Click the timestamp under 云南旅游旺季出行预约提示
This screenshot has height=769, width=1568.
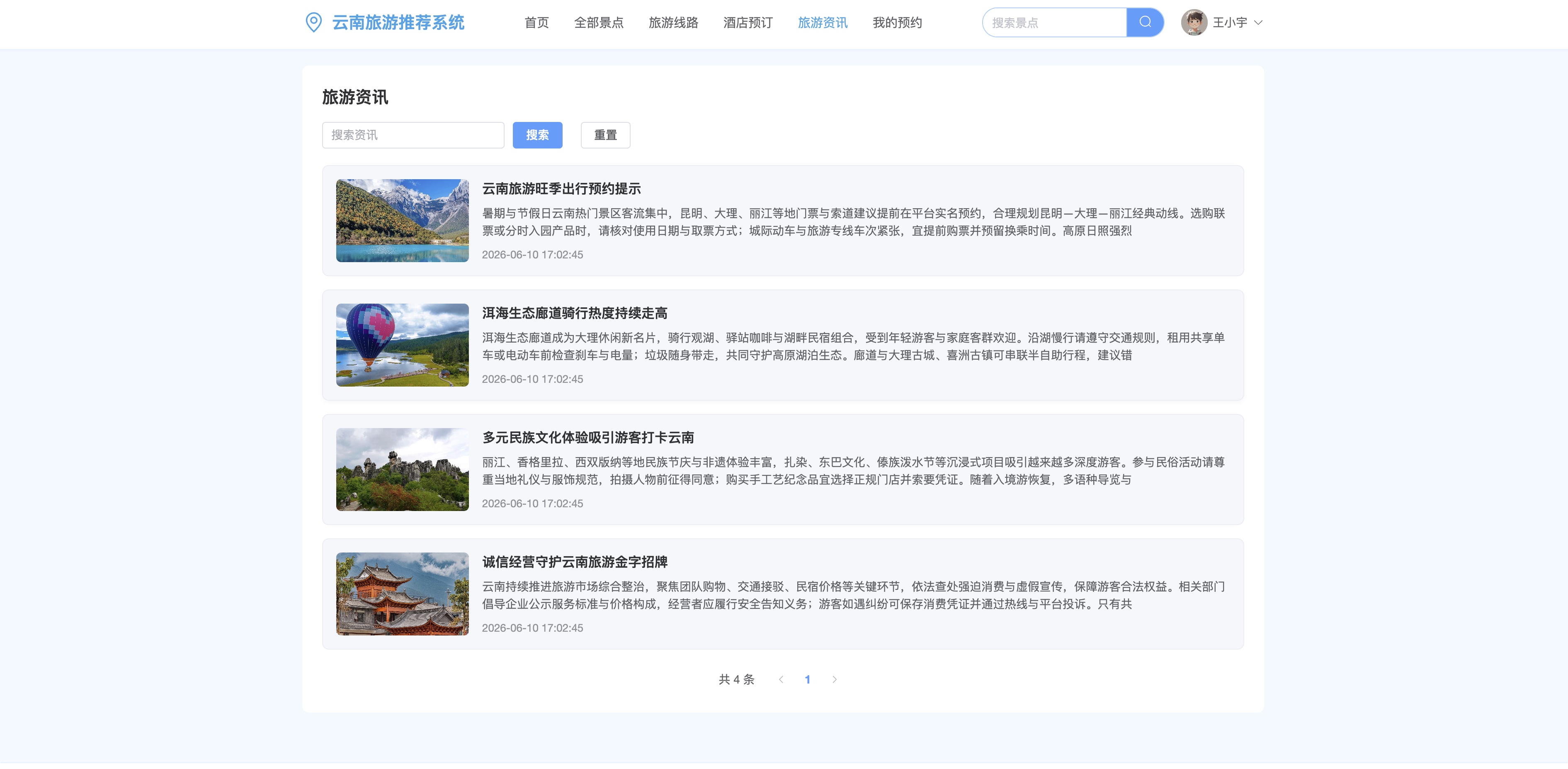click(x=533, y=255)
